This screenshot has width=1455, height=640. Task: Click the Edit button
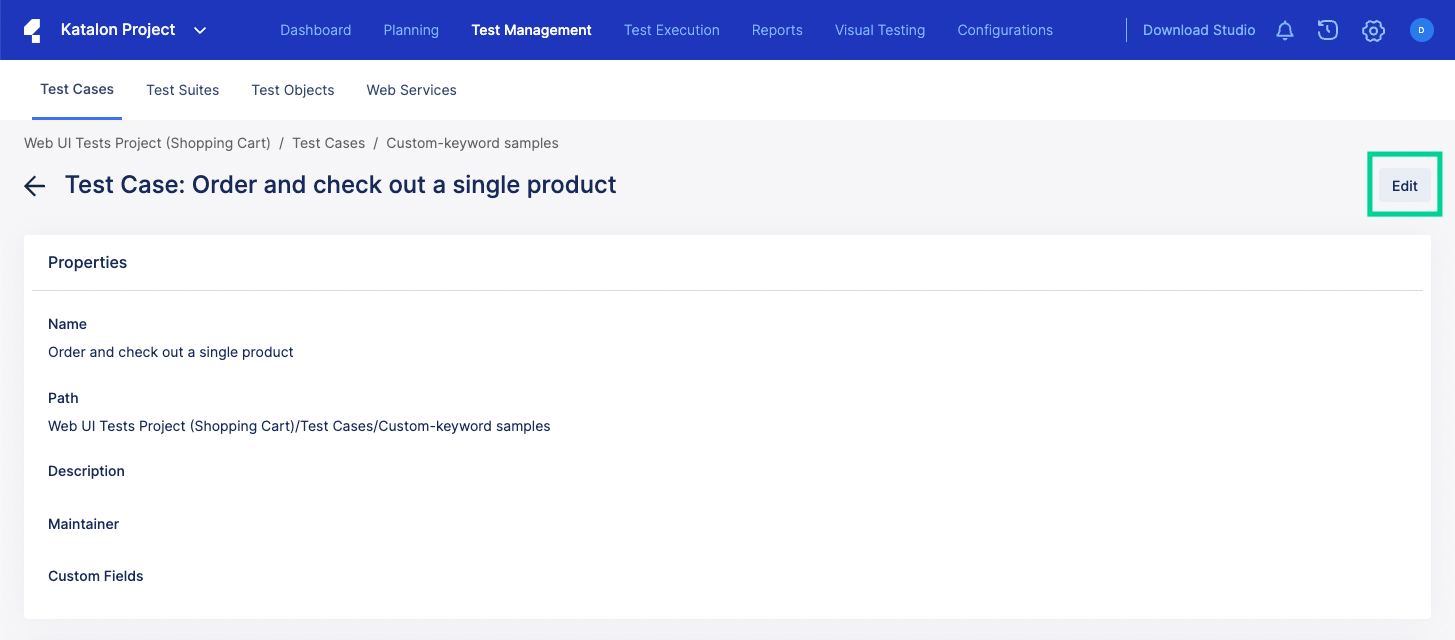(1404, 186)
